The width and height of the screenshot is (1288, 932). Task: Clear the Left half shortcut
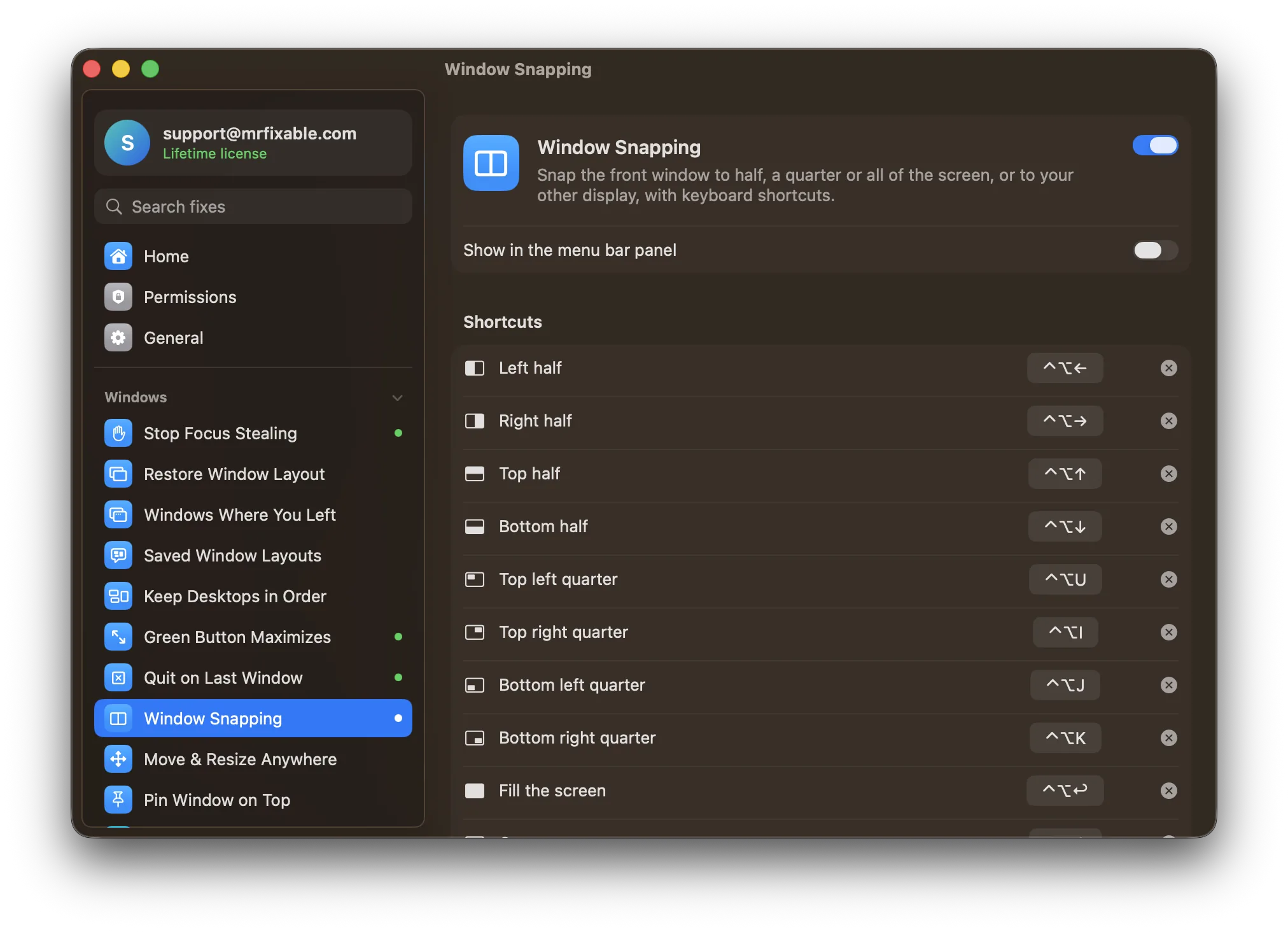(1169, 368)
